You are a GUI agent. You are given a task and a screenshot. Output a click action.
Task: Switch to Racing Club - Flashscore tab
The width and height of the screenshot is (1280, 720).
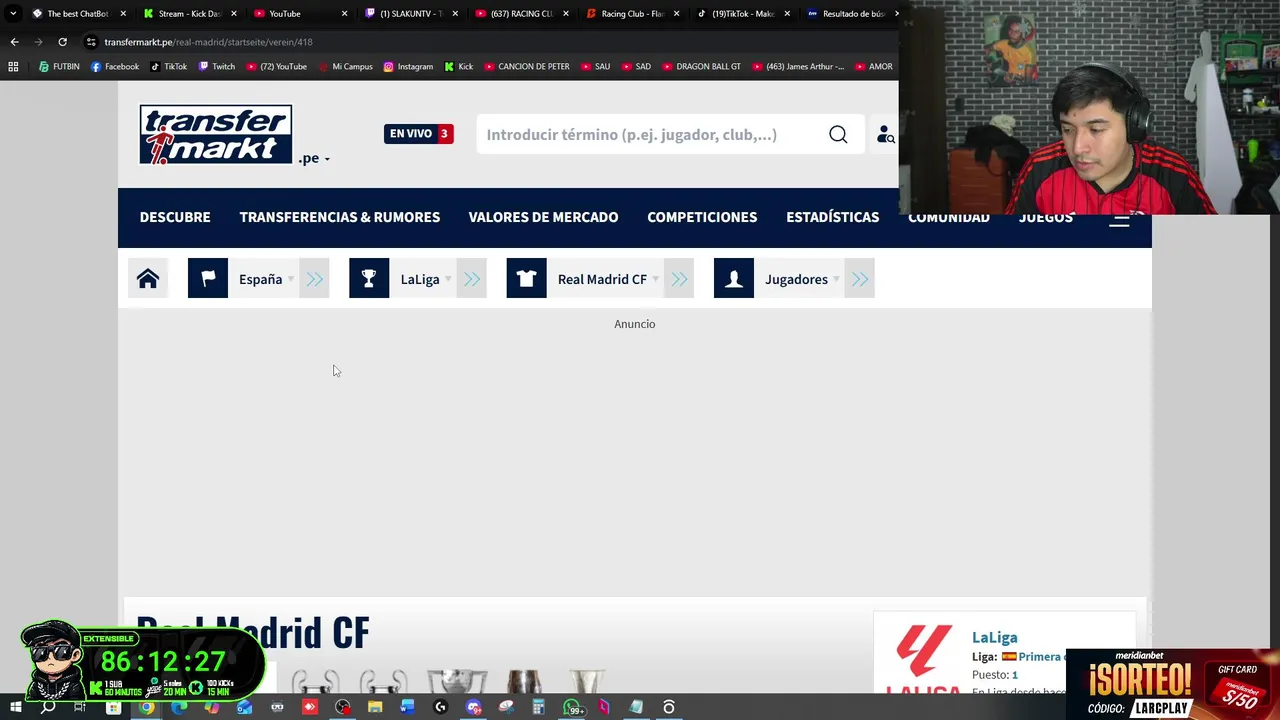(631, 14)
